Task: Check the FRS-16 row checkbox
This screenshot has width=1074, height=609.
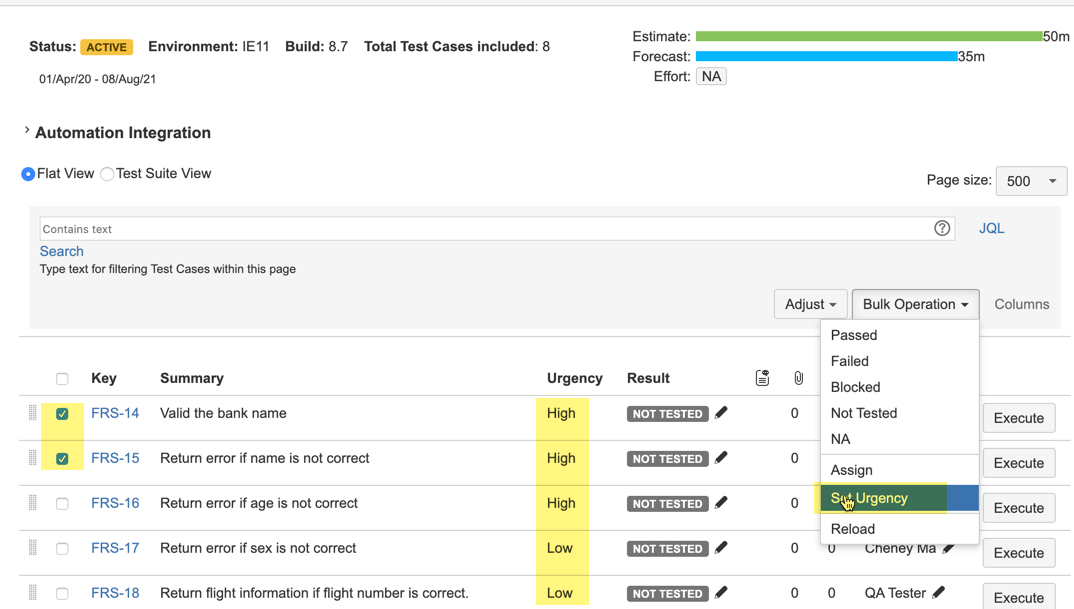Action: click(62, 504)
